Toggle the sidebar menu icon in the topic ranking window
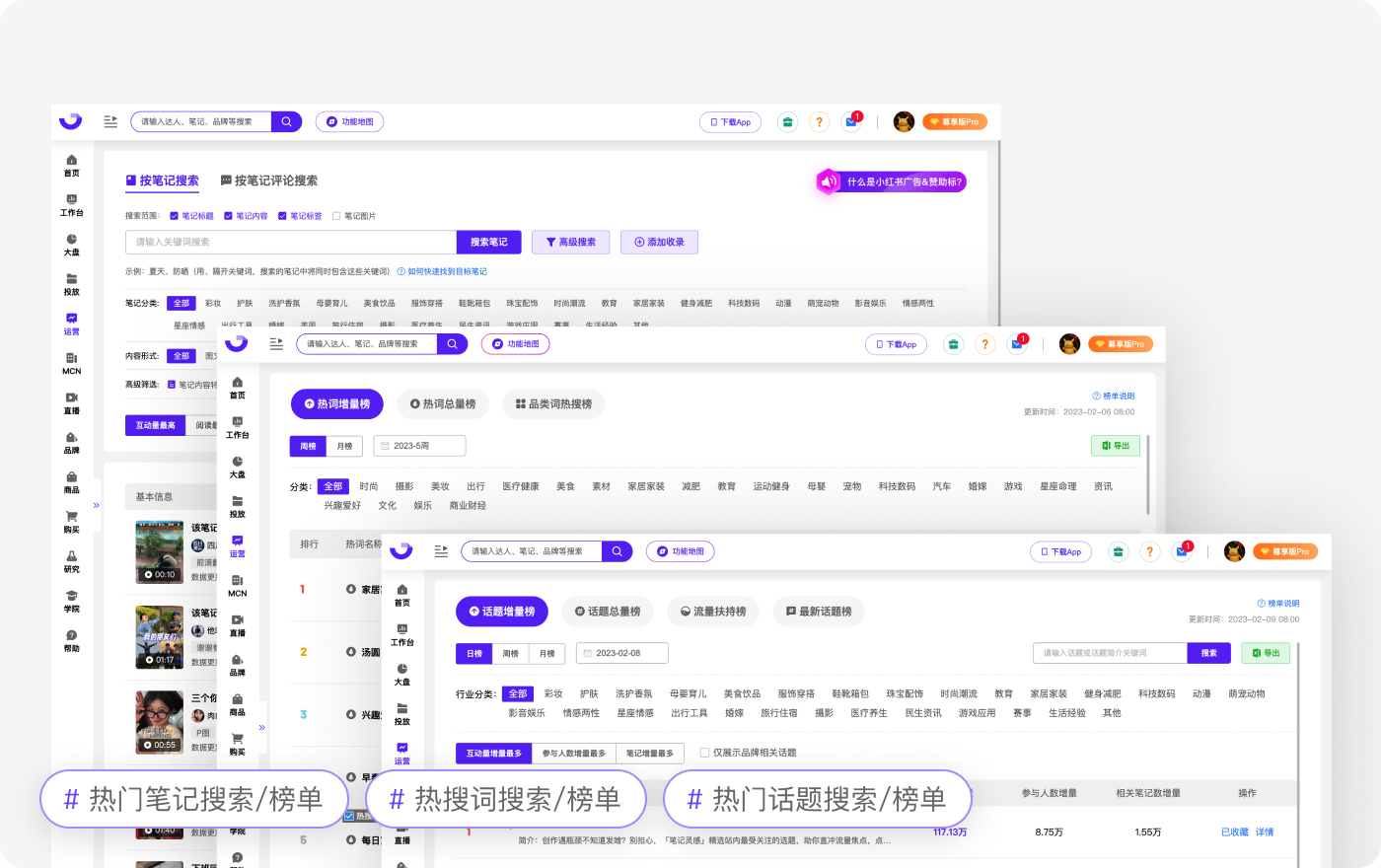Screen dimensions: 1381x868 pyautogui.click(x=441, y=551)
